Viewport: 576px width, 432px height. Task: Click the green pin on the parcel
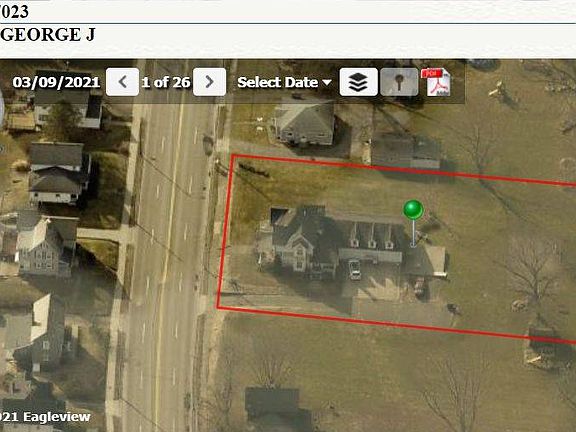click(413, 209)
